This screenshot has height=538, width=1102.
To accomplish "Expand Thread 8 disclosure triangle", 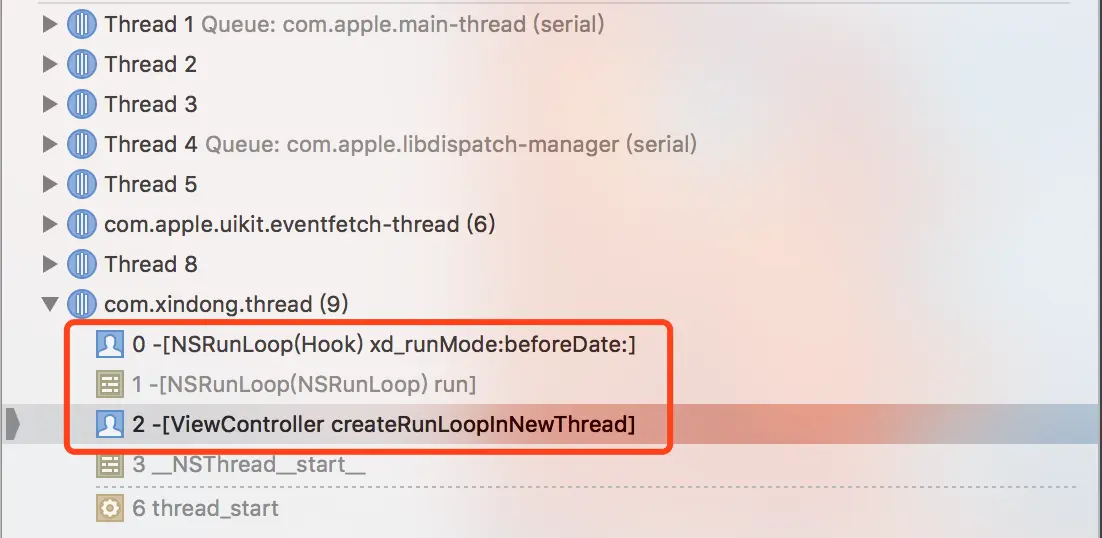I will [x=49, y=264].
